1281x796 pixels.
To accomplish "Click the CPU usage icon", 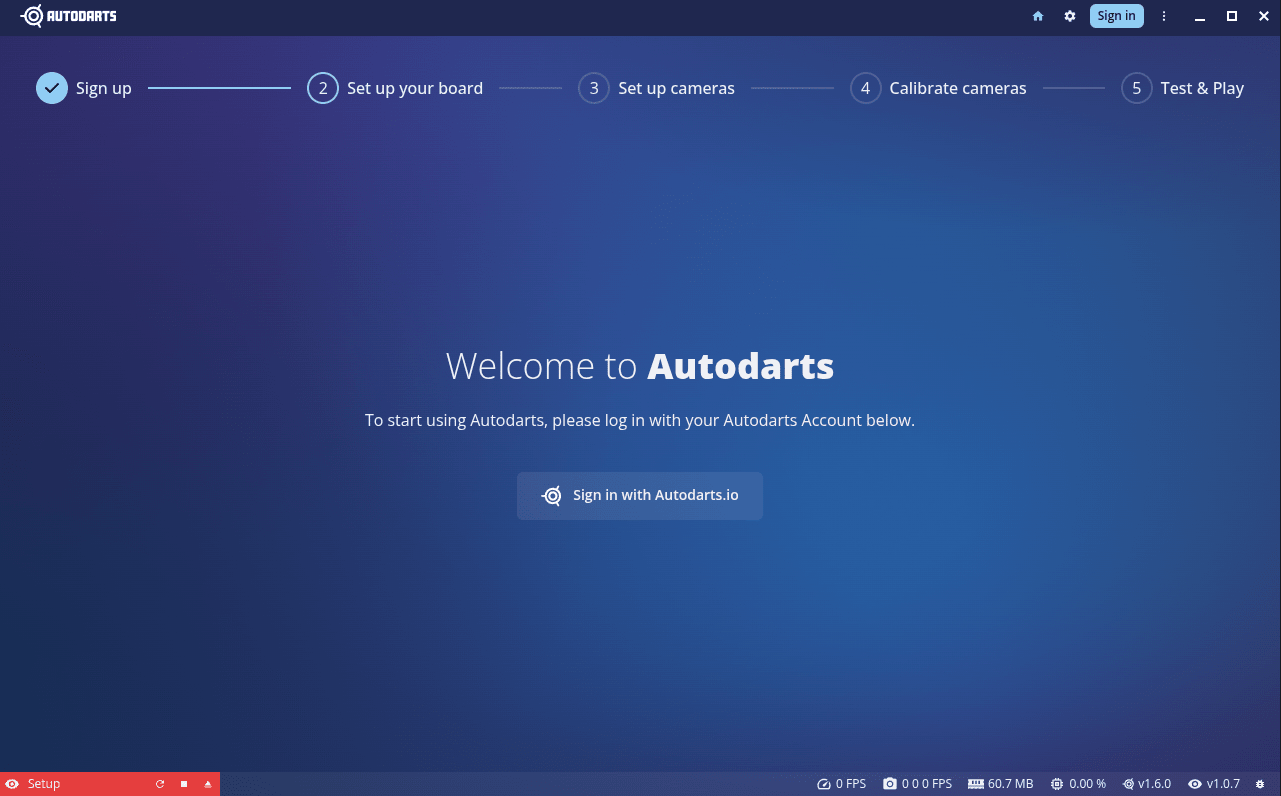I will (1057, 784).
